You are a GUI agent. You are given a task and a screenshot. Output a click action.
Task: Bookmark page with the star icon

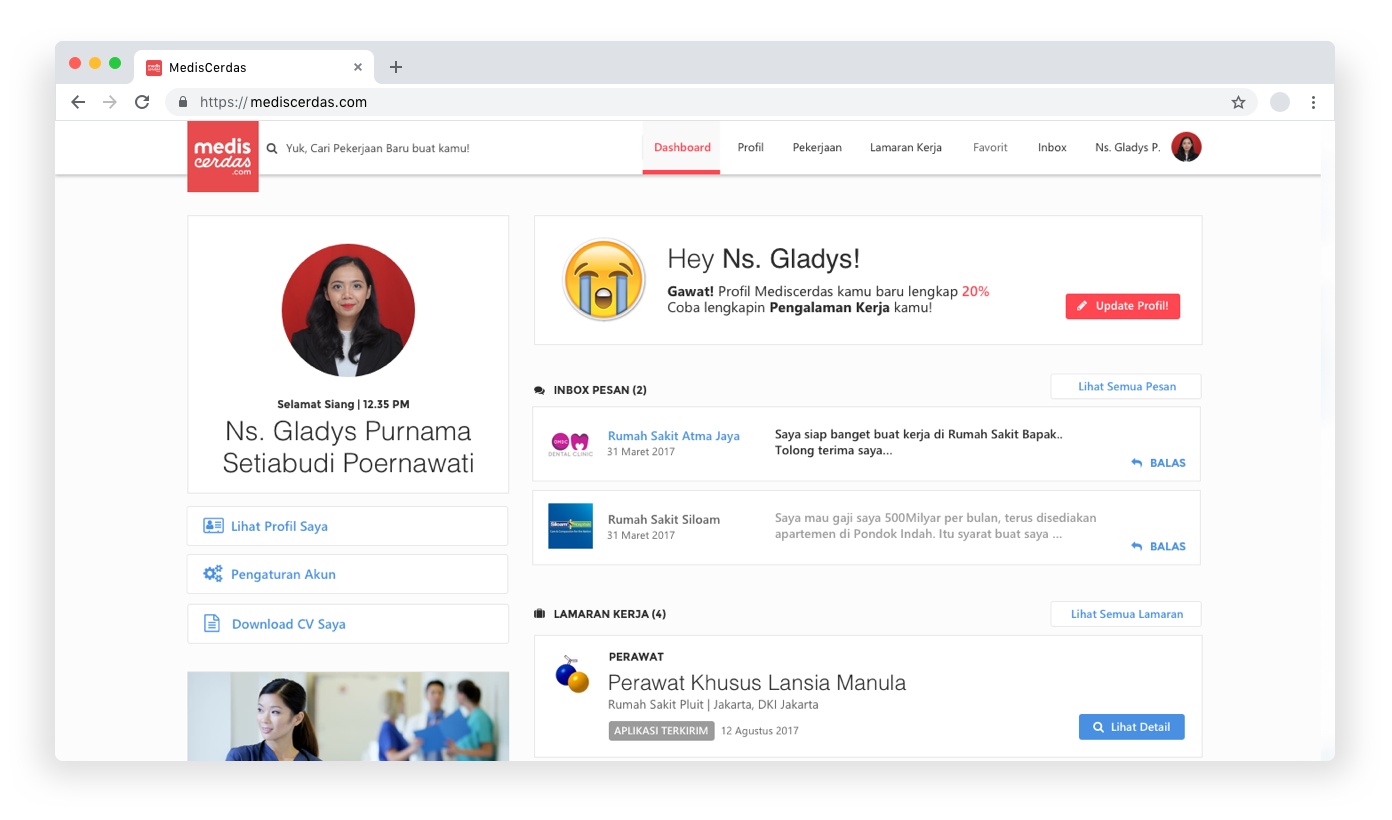tap(1238, 102)
